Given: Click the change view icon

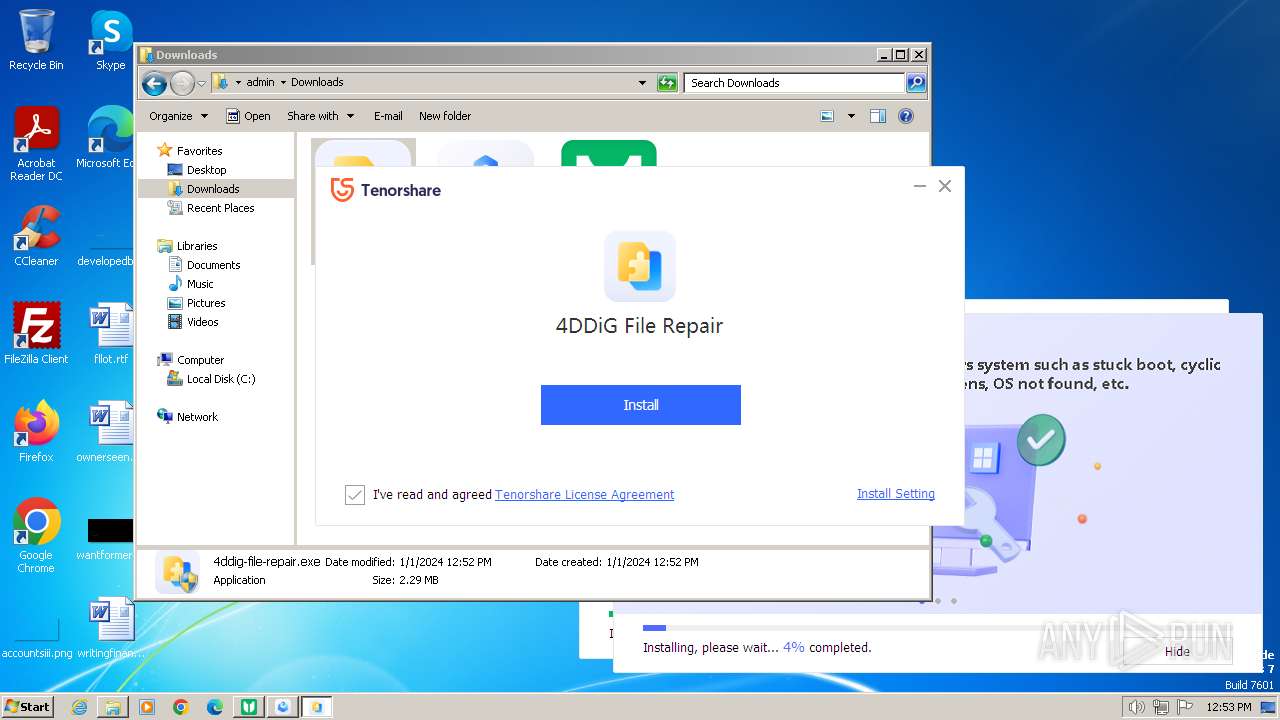Looking at the screenshot, I should pyautogui.click(x=827, y=116).
